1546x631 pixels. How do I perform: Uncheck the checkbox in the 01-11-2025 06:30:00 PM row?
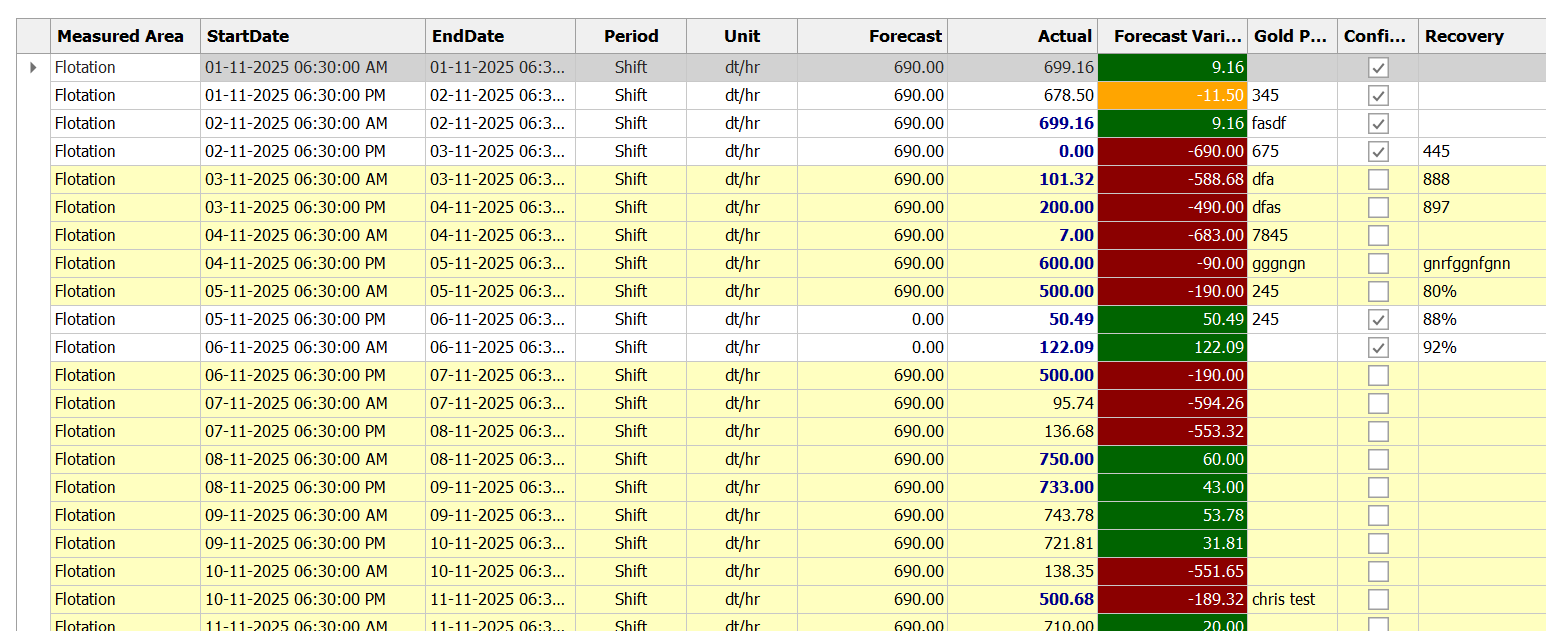pyautogui.click(x=1378, y=96)
